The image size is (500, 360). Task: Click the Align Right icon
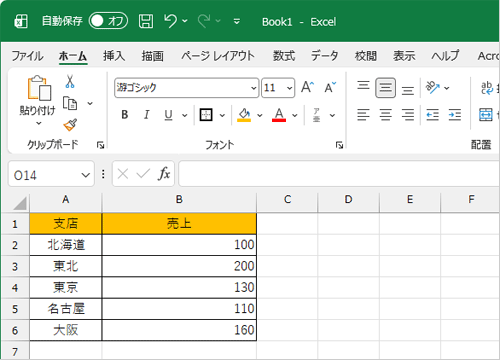(408, 115)
